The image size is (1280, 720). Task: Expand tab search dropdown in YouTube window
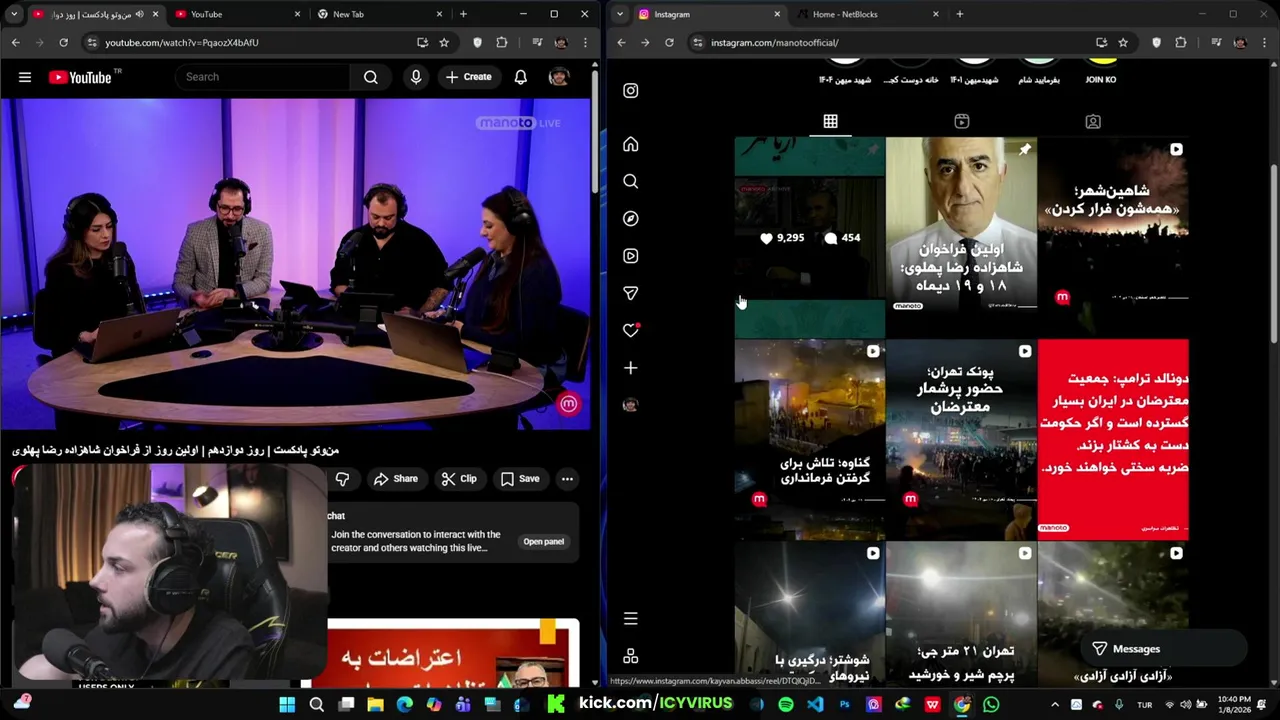coord(14,14)
